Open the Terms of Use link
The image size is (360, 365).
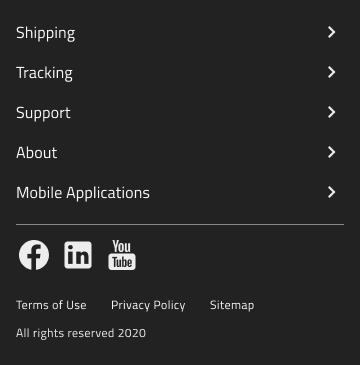click(x=51, y=305)
